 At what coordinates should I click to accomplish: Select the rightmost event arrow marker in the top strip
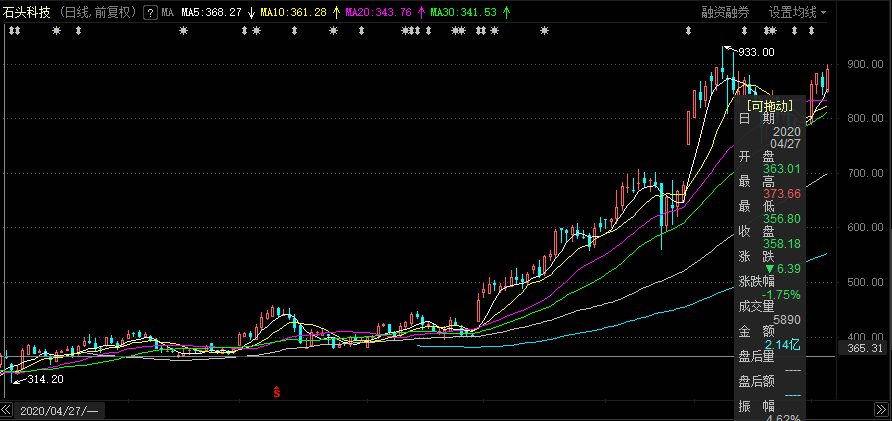coord(811,31)
